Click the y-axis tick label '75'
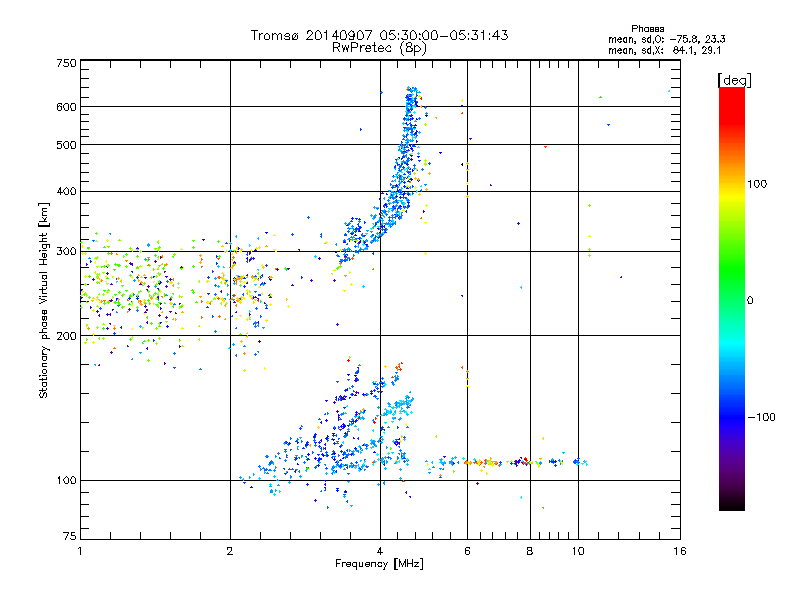Screen dimensions: 800x600 [70, 536]
